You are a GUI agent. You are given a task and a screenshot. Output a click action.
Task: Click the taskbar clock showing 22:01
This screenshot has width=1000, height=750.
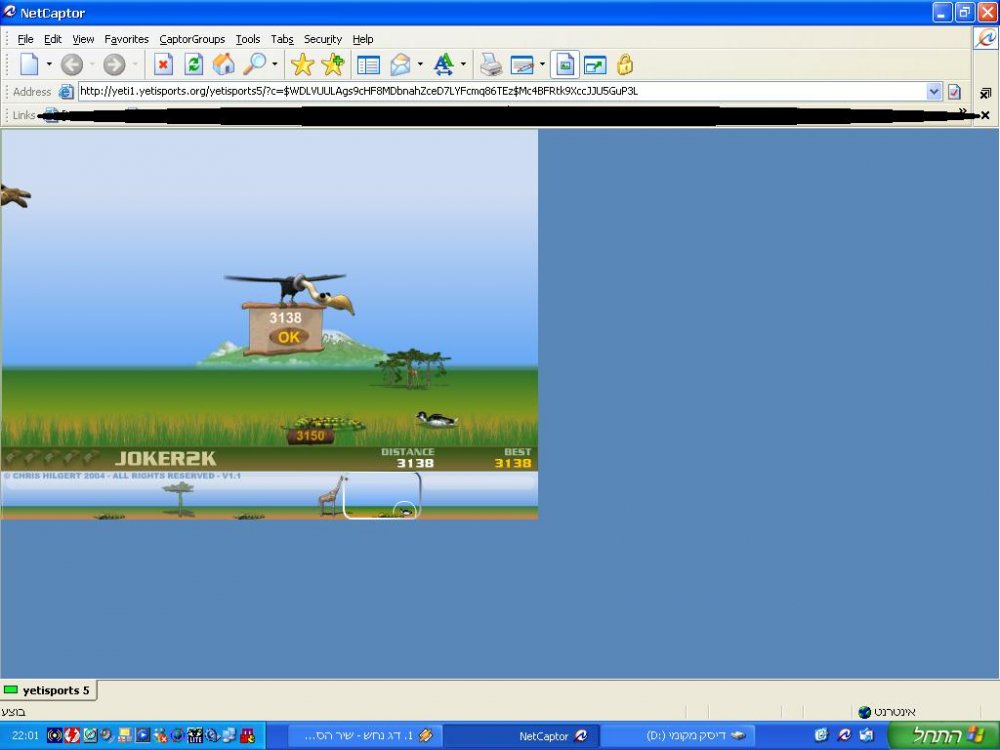[x=26, y=735]
